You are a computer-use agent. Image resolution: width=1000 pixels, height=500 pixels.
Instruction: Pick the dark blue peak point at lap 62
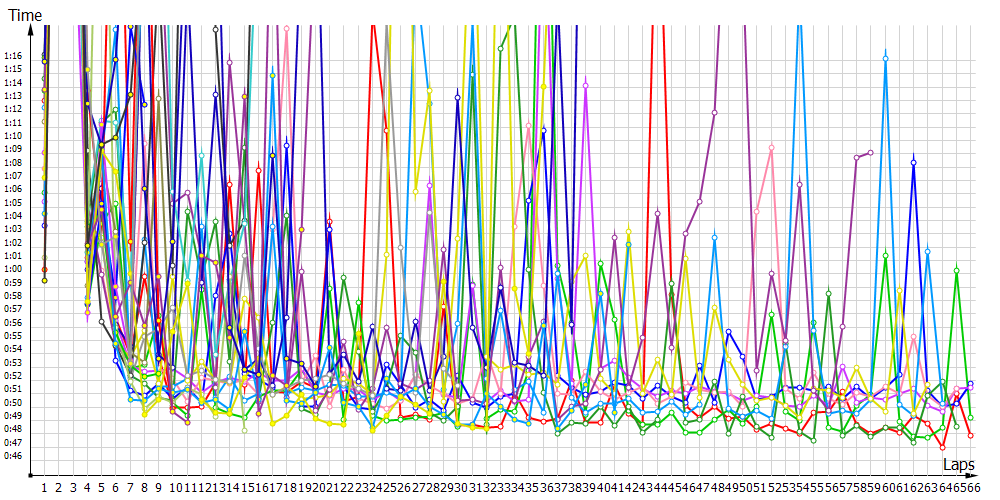click(x=914, y=162)
